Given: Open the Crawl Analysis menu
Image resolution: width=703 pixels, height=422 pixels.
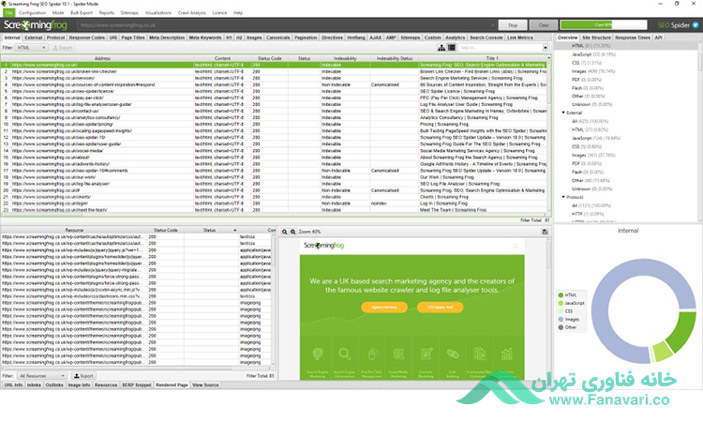Looking at the screenshot, I should click(x=192, y=13).
